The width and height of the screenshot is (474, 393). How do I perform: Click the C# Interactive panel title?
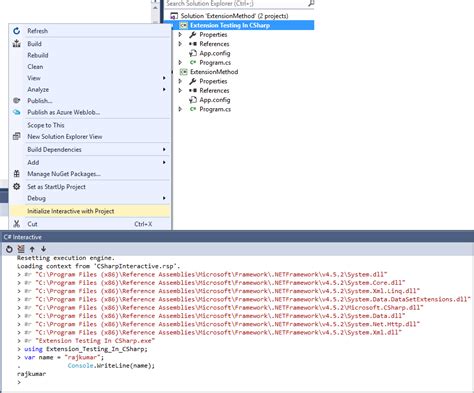pyautogui.click(x=23, y=237)
